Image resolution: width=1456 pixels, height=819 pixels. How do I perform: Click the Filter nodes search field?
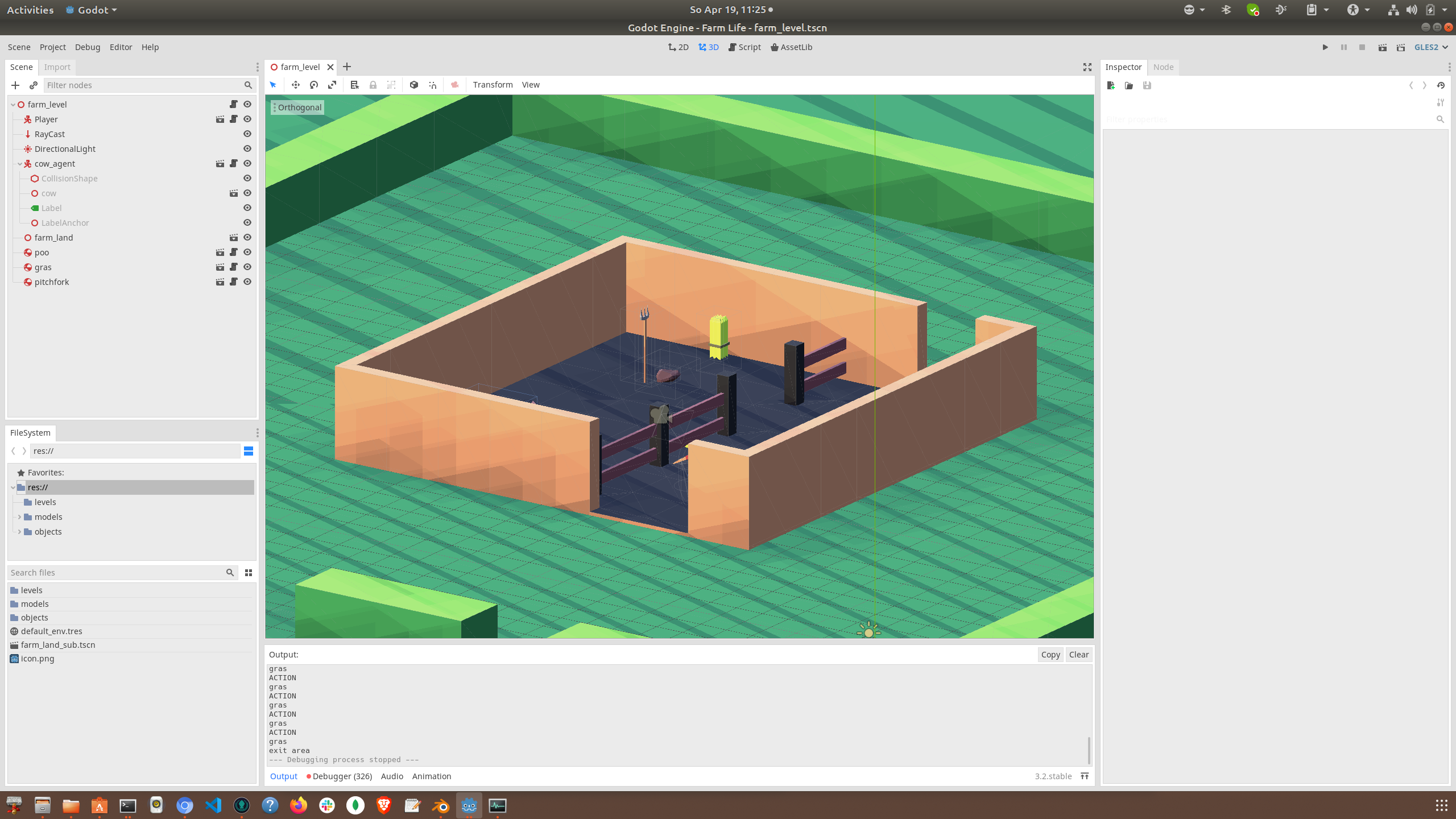[x=142, y=85]
